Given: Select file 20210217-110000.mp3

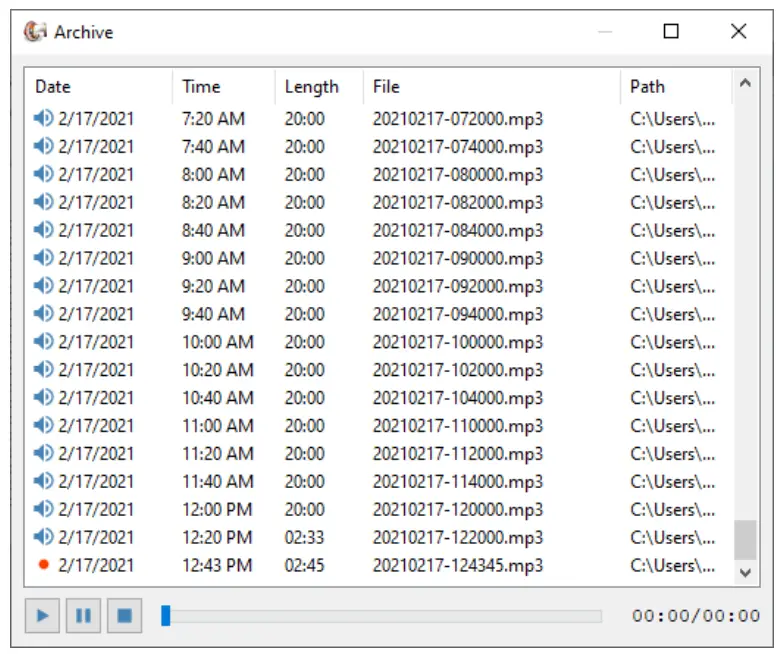Looking at the screenshot, I should point(458,426).
